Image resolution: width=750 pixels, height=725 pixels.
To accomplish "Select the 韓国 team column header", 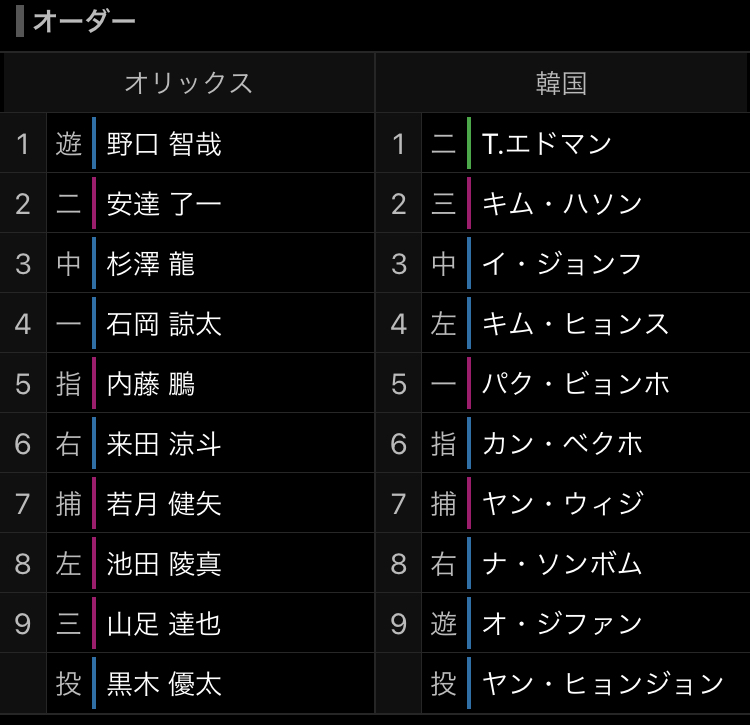I will click(562, 83).
